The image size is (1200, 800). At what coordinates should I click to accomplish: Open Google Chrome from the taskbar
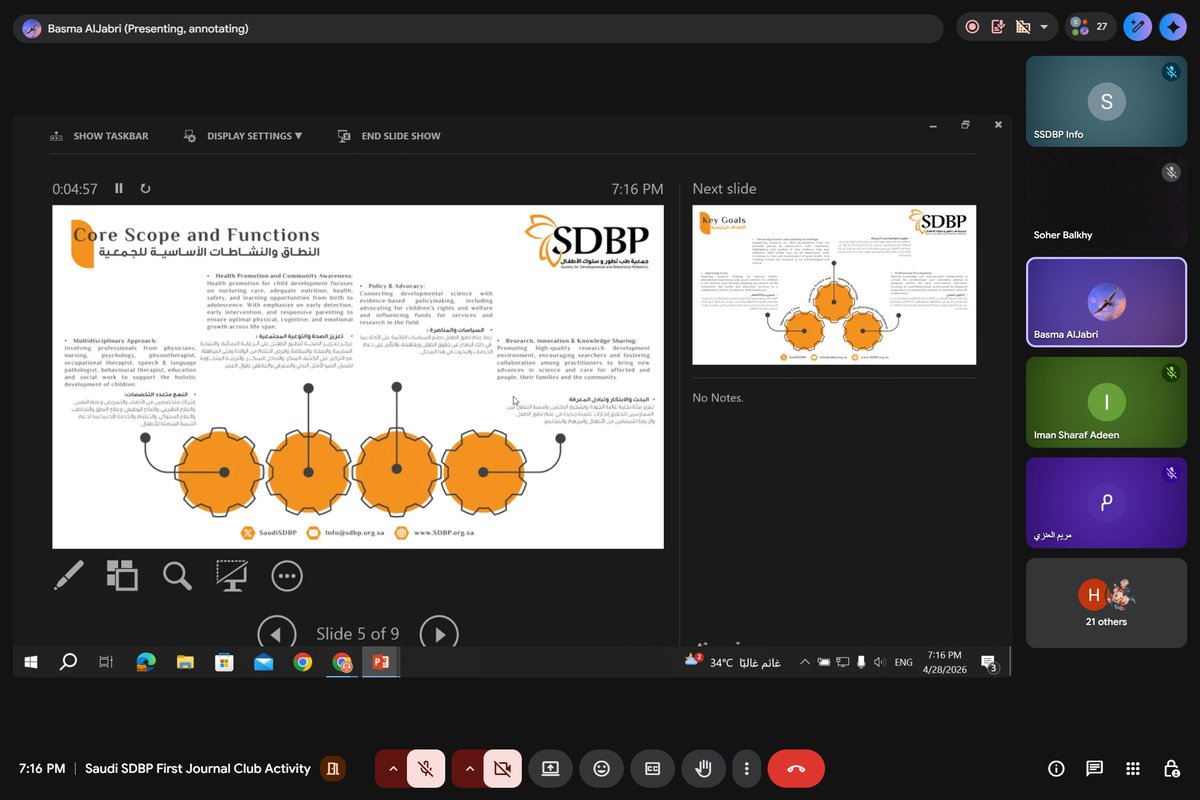(x=303, y=662)
